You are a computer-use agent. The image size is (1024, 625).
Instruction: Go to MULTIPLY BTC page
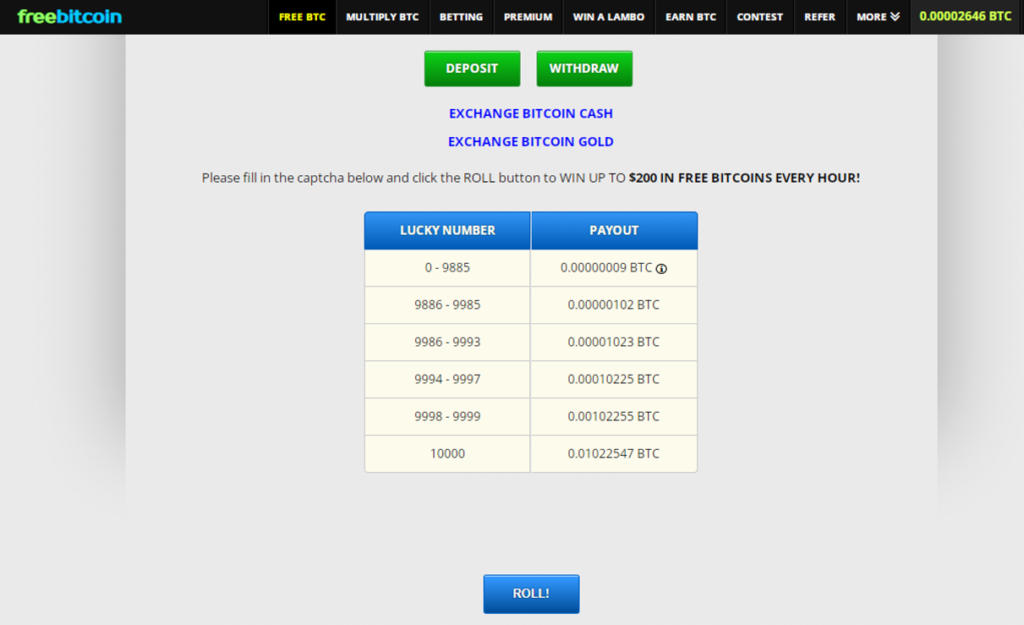(382, 17)
